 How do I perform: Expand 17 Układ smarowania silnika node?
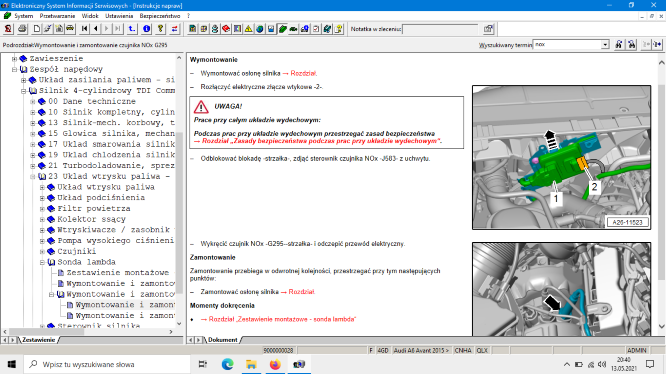point(33,144)
